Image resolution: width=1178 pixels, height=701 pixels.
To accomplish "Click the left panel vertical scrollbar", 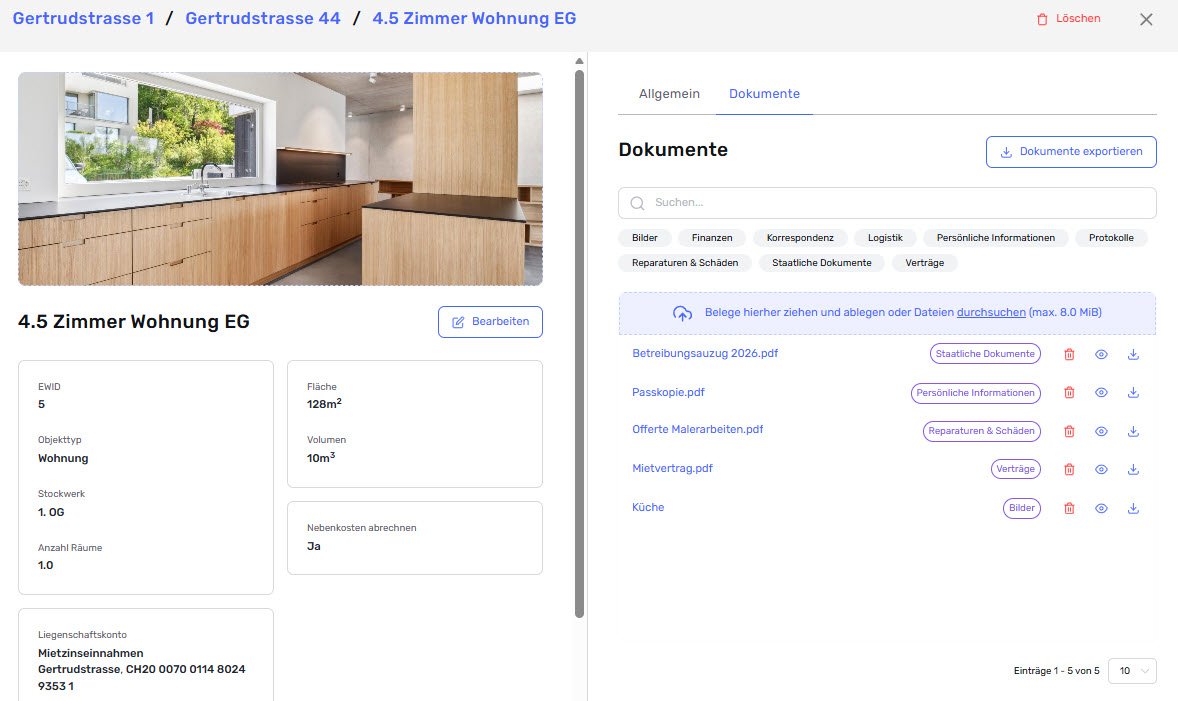I will (579, 343).
